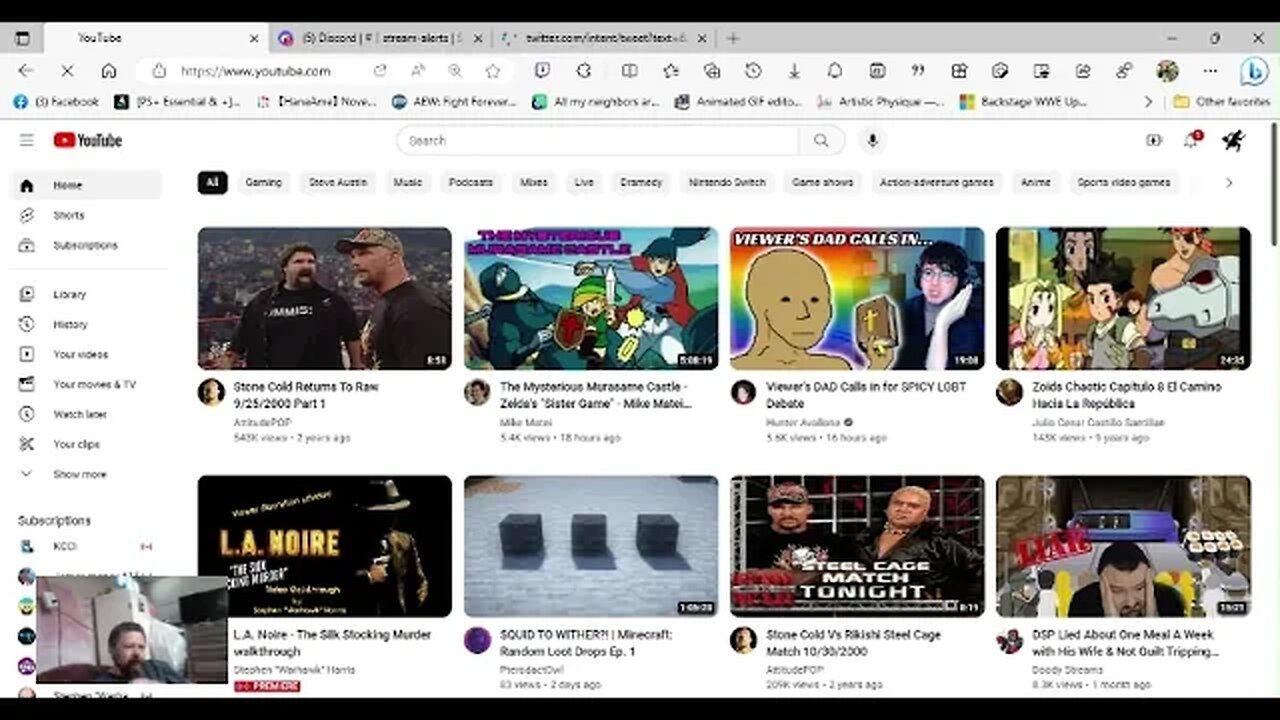
Task: Select the Dramedy filter chip
Action: (x=641, y=182)
